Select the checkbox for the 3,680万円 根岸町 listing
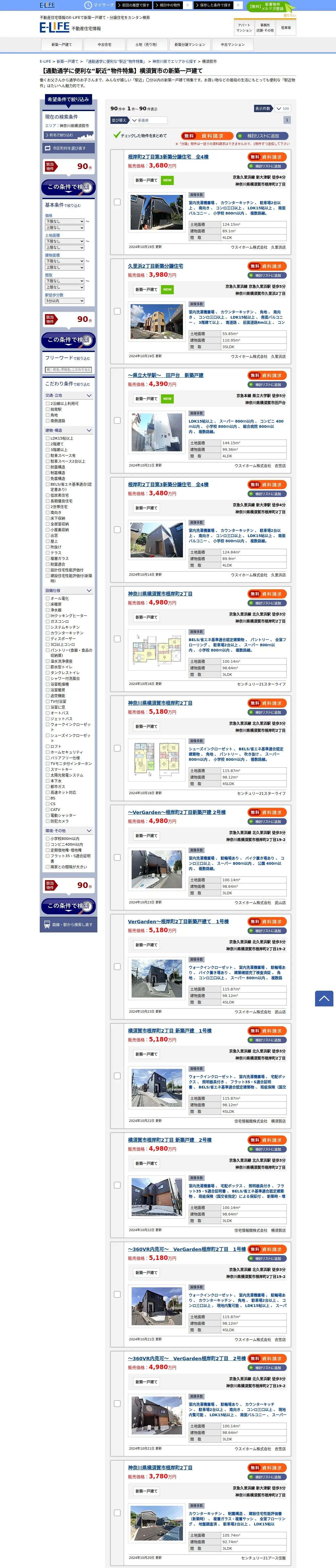The height and width of the screenshot is (1568, 336). 117,202
